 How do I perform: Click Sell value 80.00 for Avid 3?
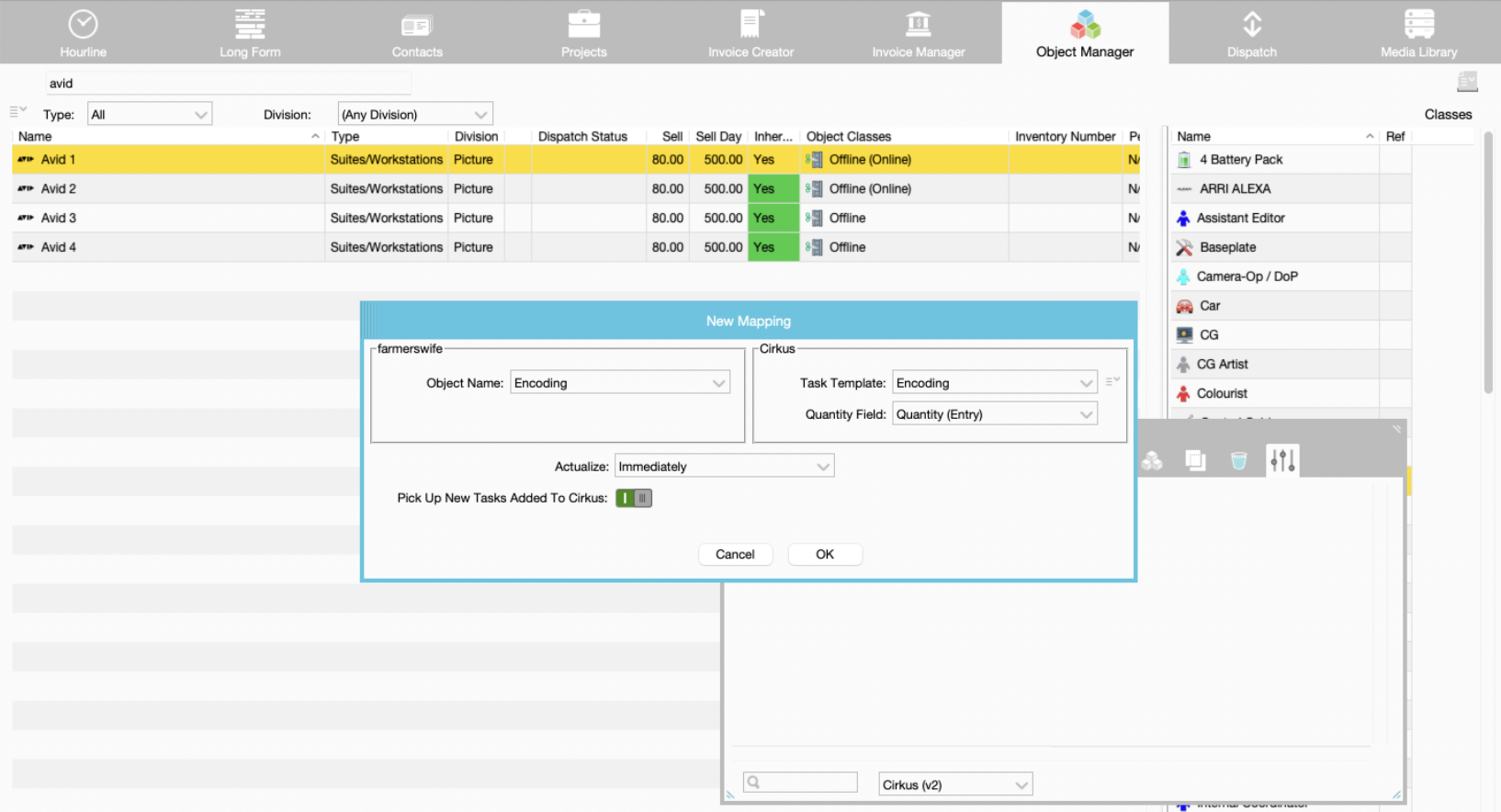point(668,218)
